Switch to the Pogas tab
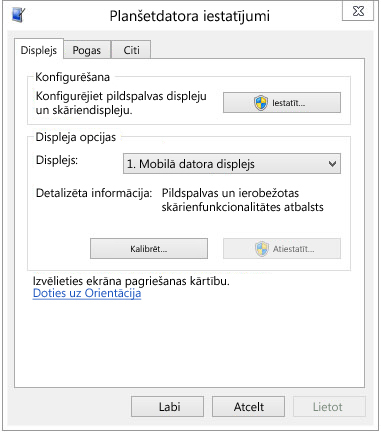This screenshot has width=381, height=433. click(x=87, y=50)
